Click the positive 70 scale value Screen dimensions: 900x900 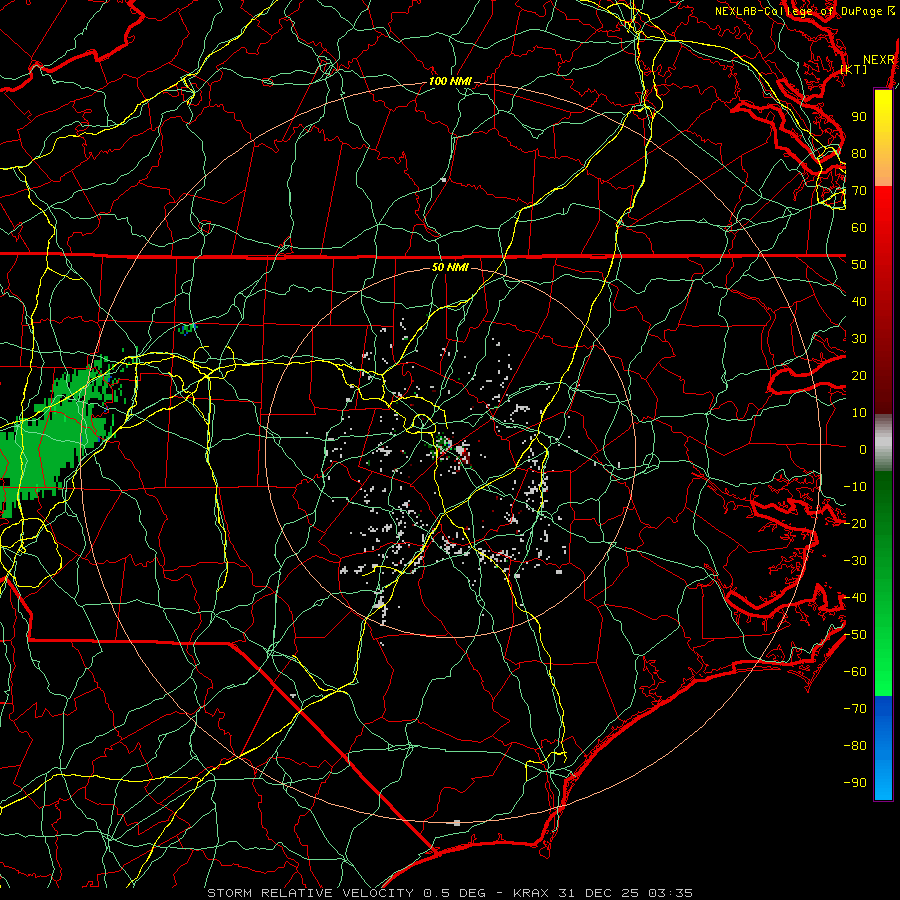tap(859, 191)
